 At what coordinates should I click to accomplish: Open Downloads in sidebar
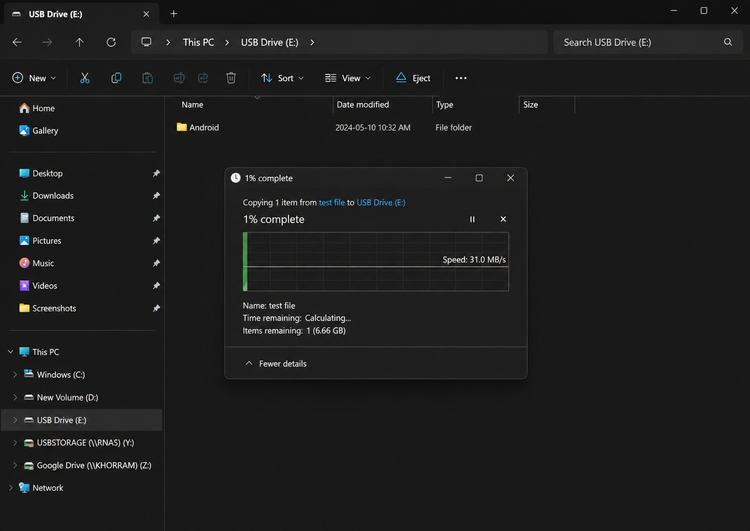[x=46, y=196]
